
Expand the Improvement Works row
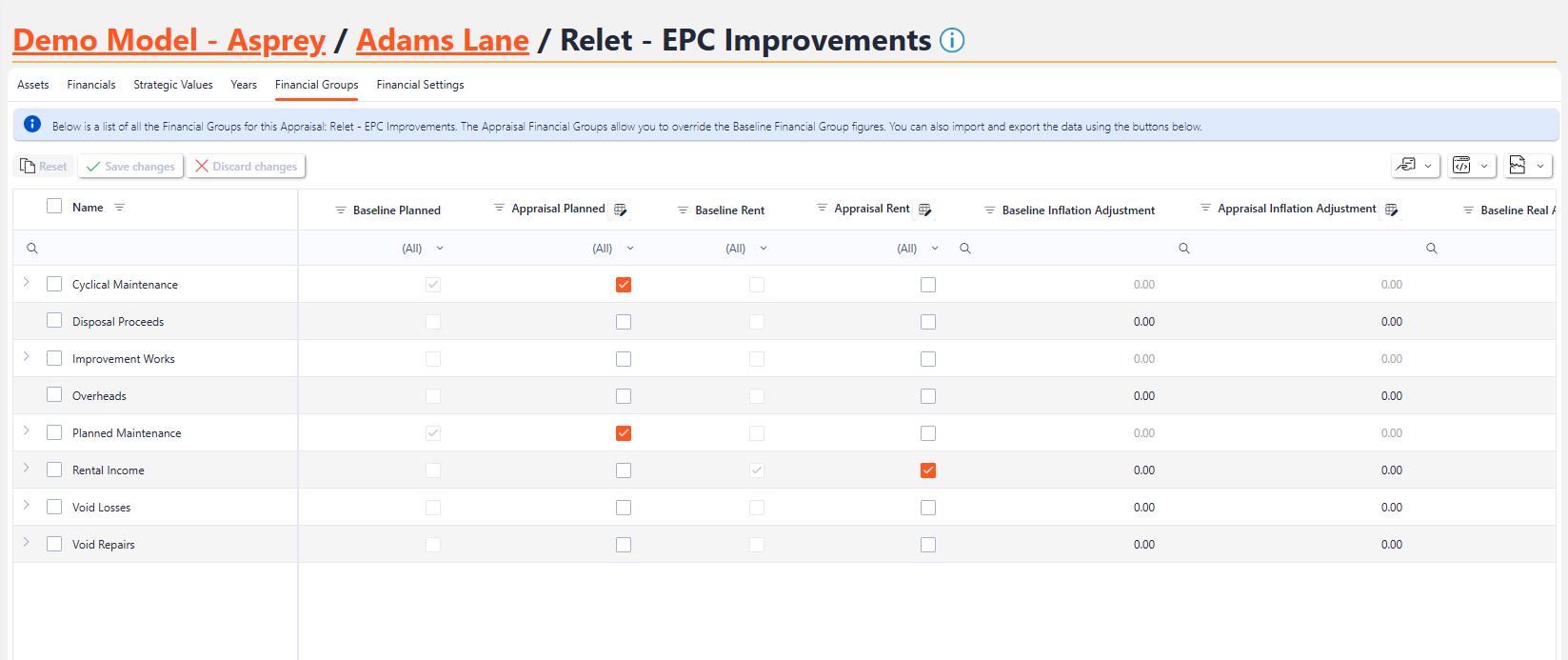point(27,357)
